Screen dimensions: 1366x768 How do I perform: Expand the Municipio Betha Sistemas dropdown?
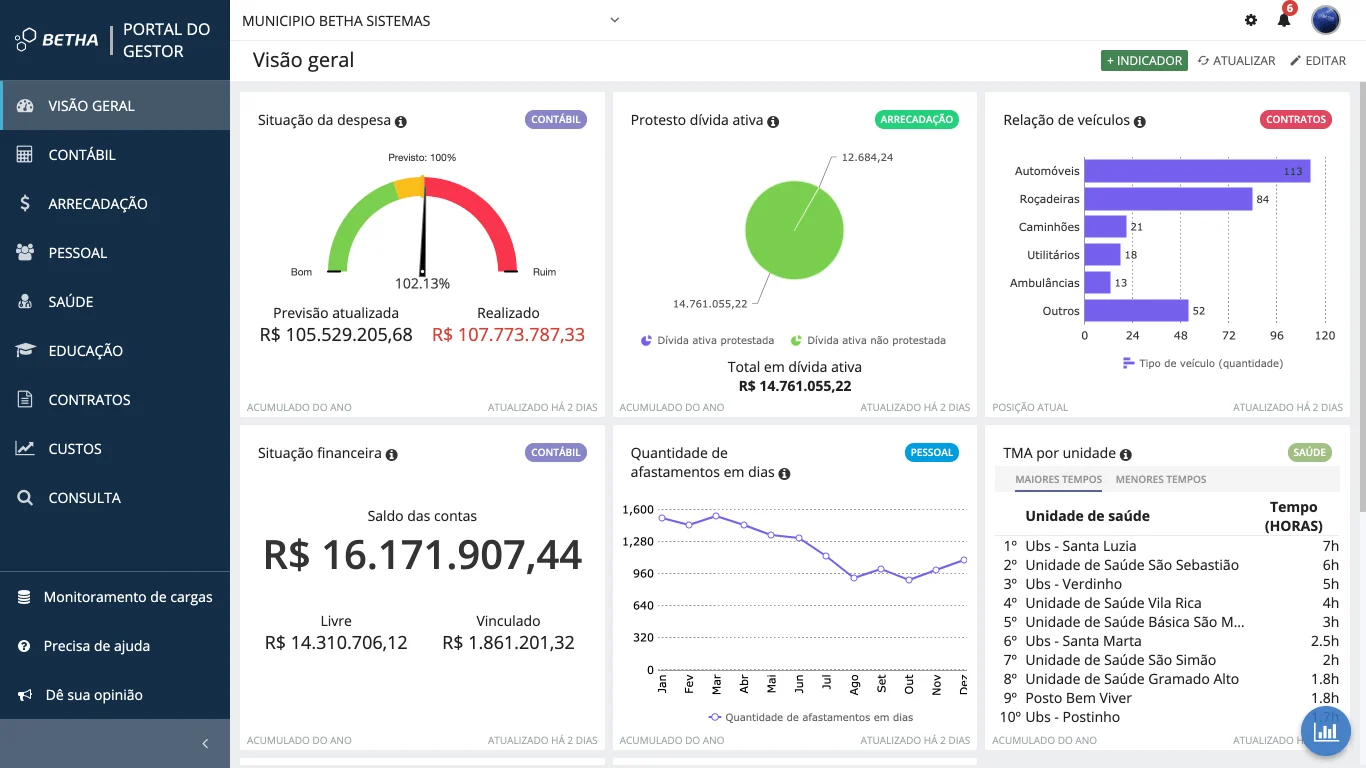pos(431,20)
